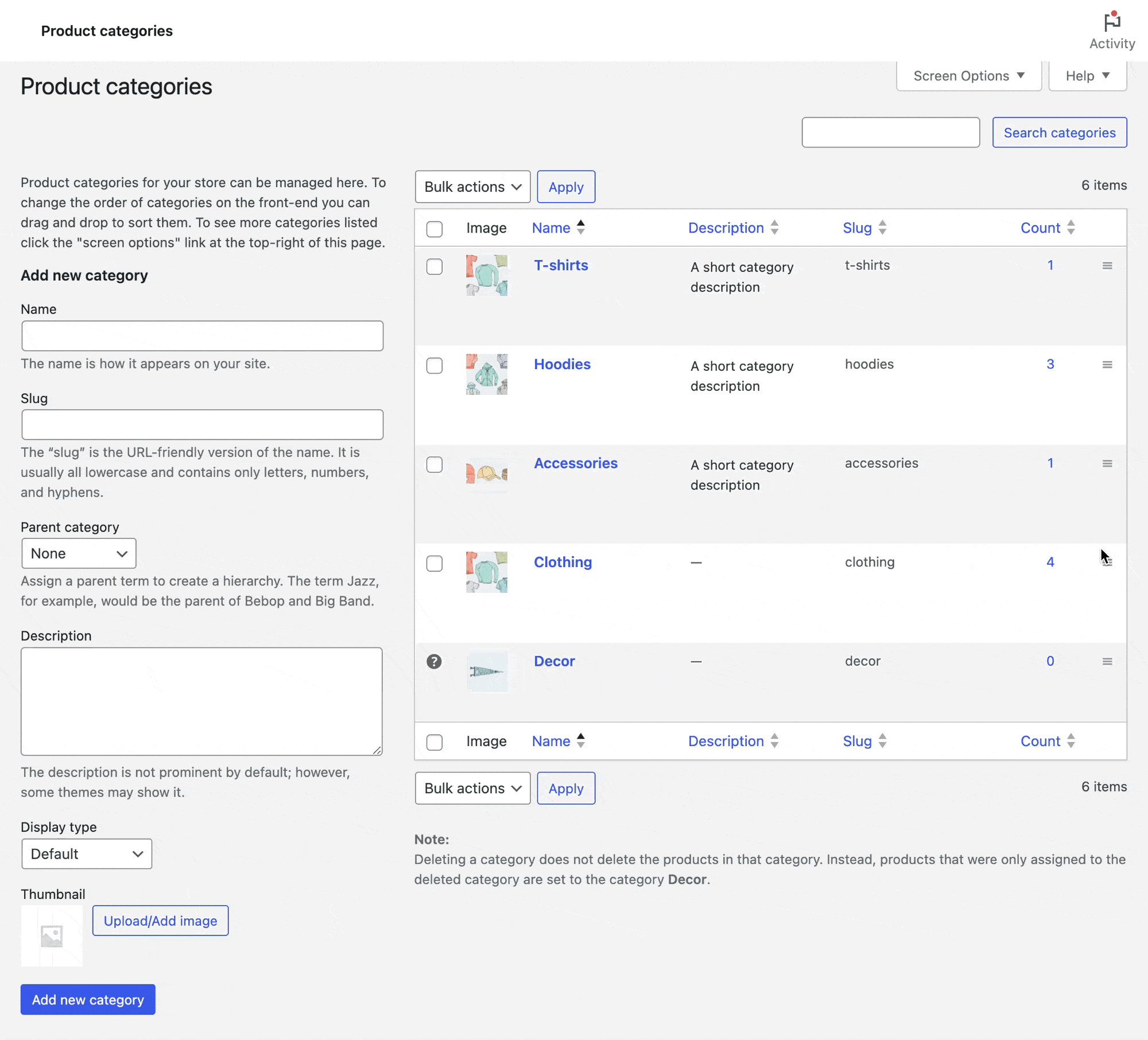Click the Description column sort arrows
The width and height of the screenshot is (1148, 1040).
[x=775, y=227]
